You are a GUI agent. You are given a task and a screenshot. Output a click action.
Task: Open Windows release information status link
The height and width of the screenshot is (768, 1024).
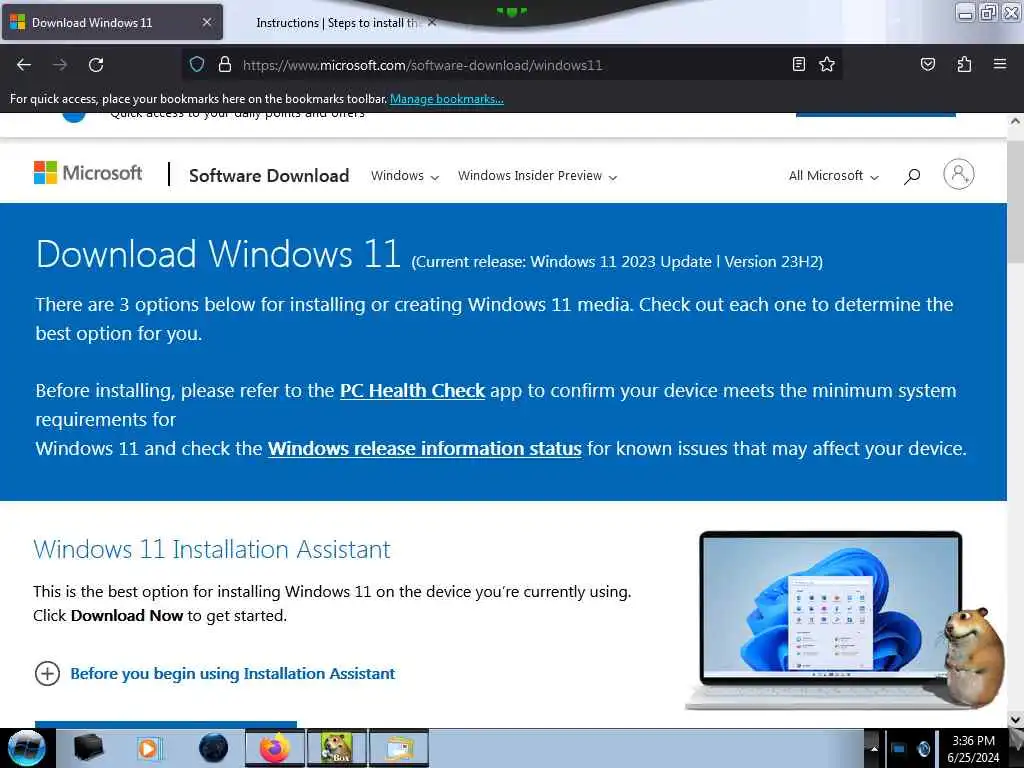[424, 449]
